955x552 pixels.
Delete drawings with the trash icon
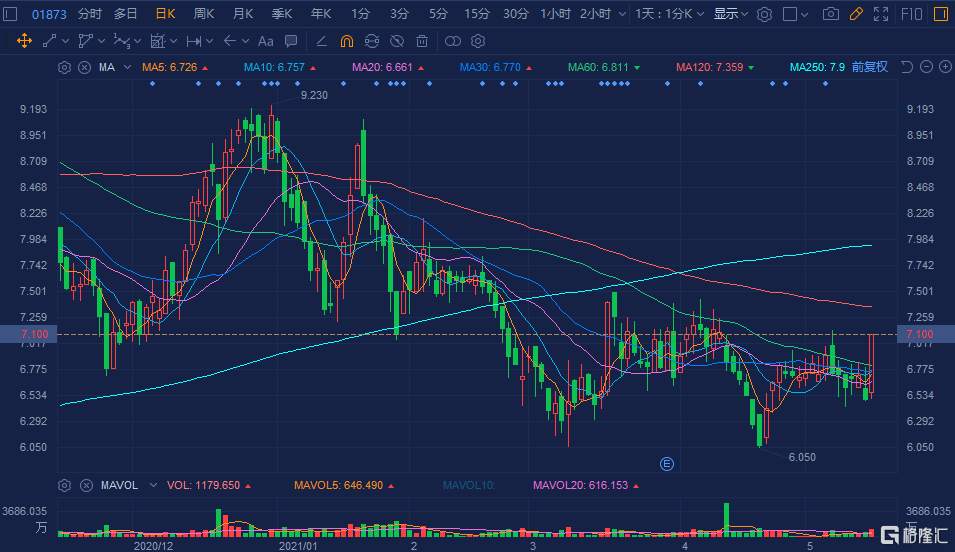[x=422, y=41]
